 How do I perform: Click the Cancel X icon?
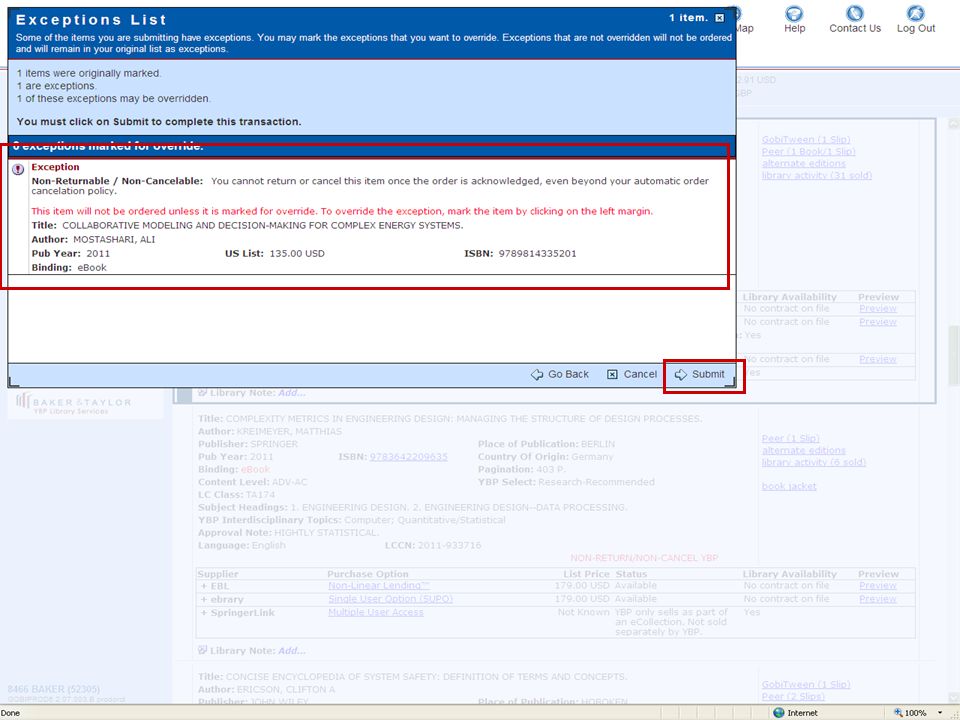[x=612, y=374]
